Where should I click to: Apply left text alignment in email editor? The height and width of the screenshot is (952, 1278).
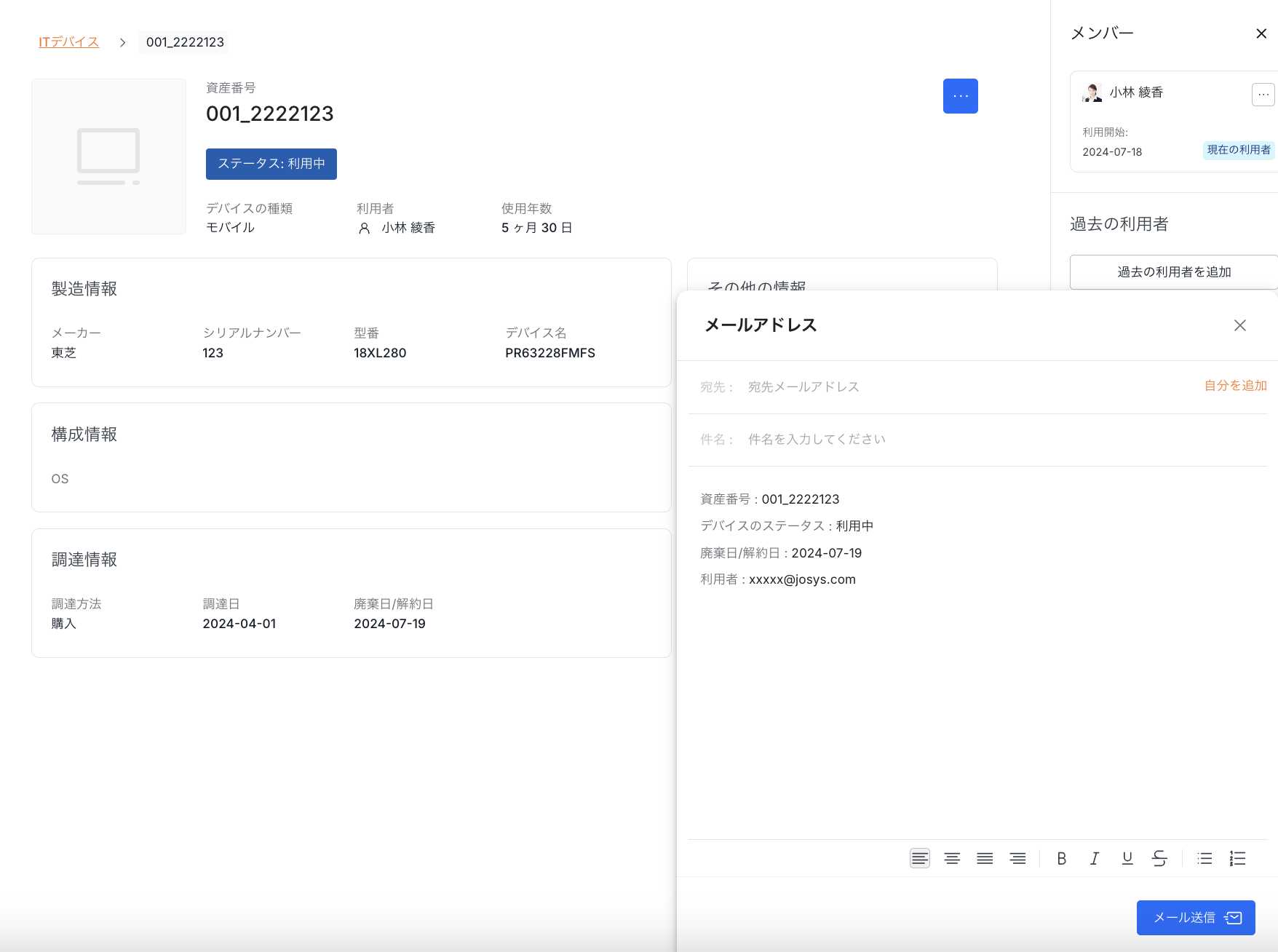coord(920,858)
